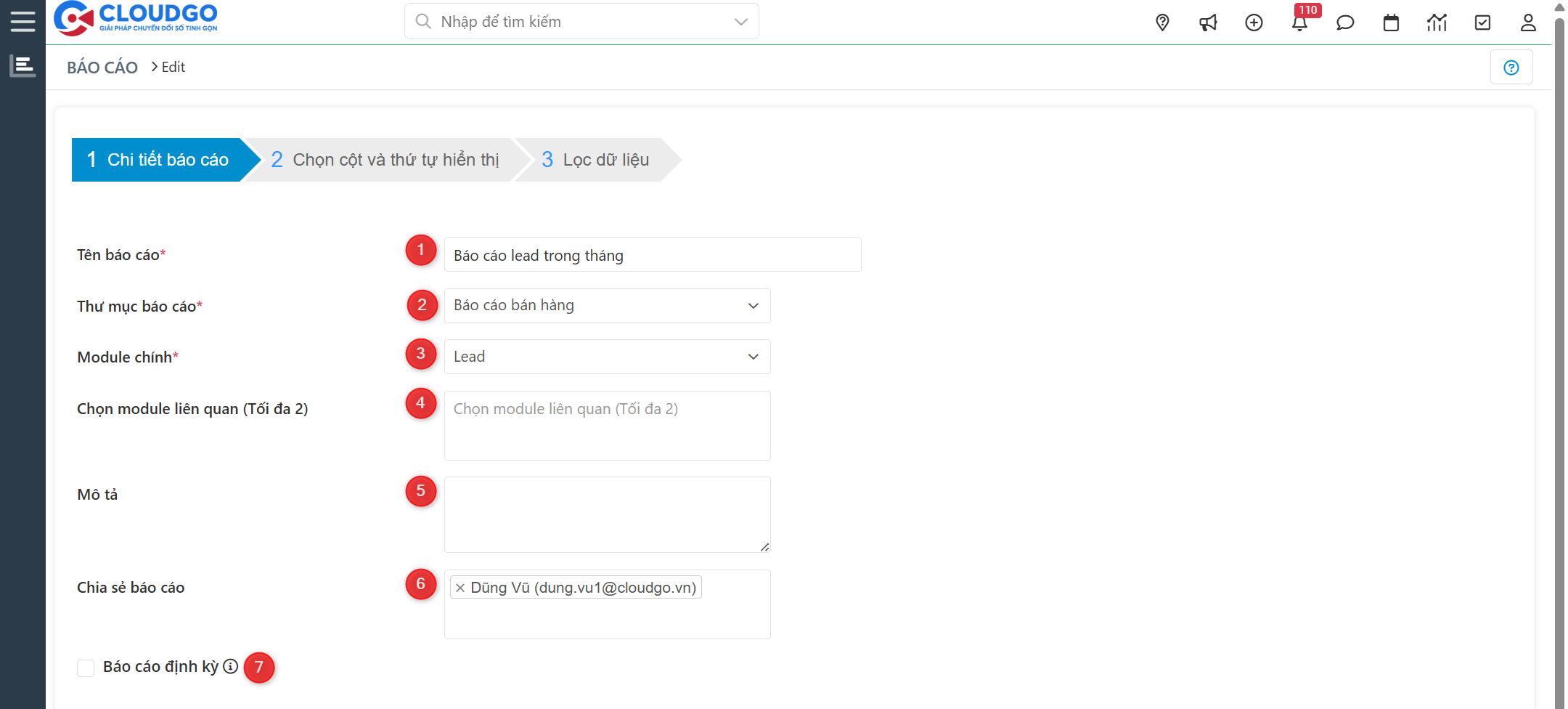Viewport: 1568px width, 709px height.
Task: Click the info icon beside Báo cáo định kỳ
Action: [x=231, y=666]
